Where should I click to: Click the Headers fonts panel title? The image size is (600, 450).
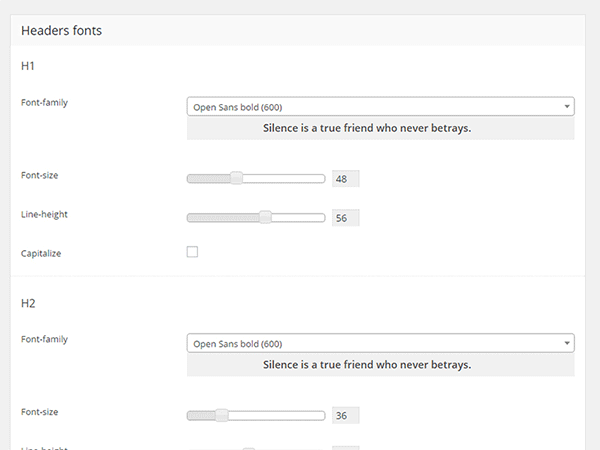click(x=61, y=31)
